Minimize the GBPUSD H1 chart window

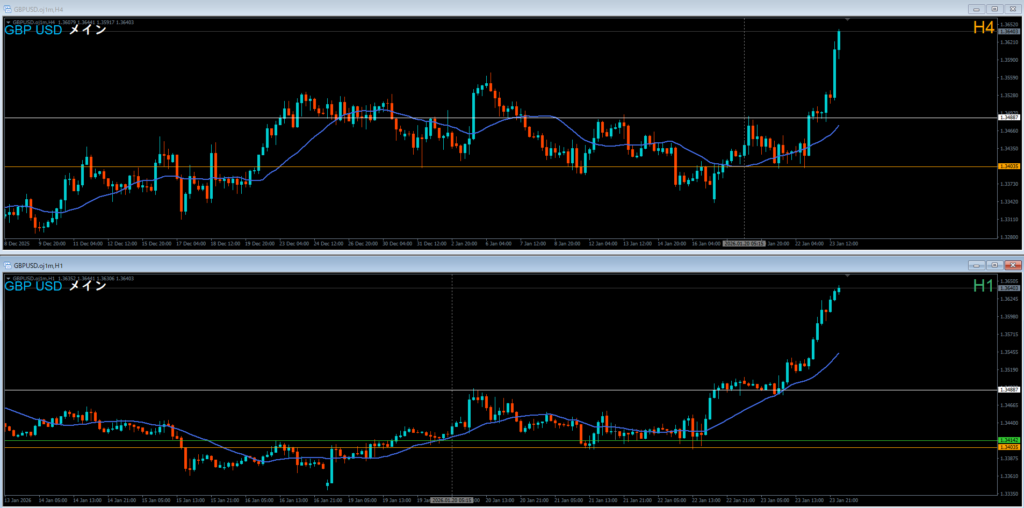click(x=975, y=265)
